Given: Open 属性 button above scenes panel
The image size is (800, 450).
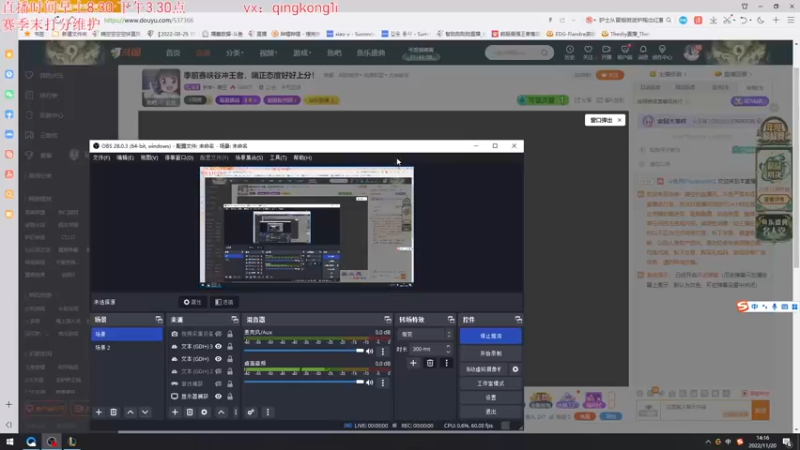Looking at the screenshot, I should (192, 302).
